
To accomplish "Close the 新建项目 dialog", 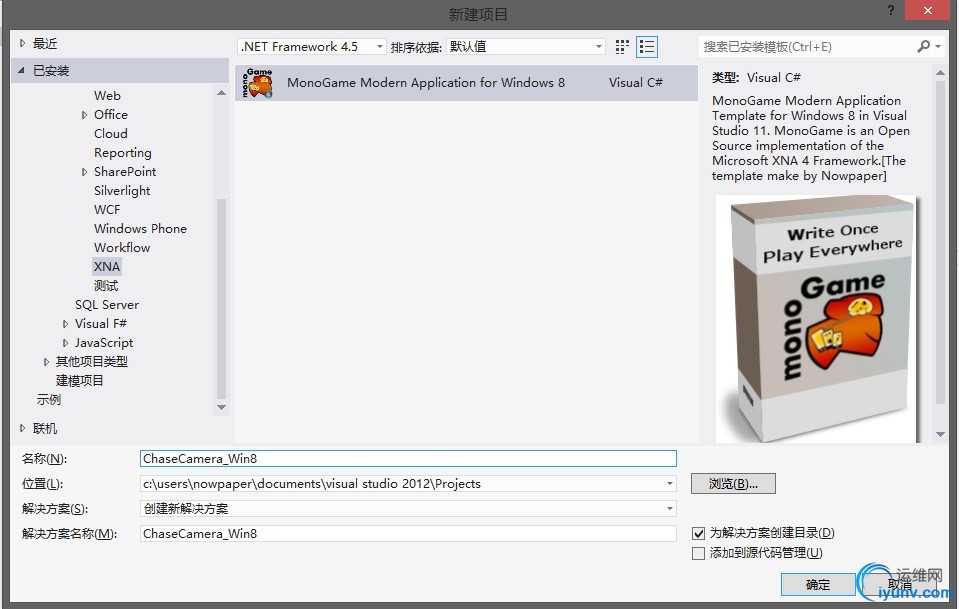I will (x=928, y=10).
